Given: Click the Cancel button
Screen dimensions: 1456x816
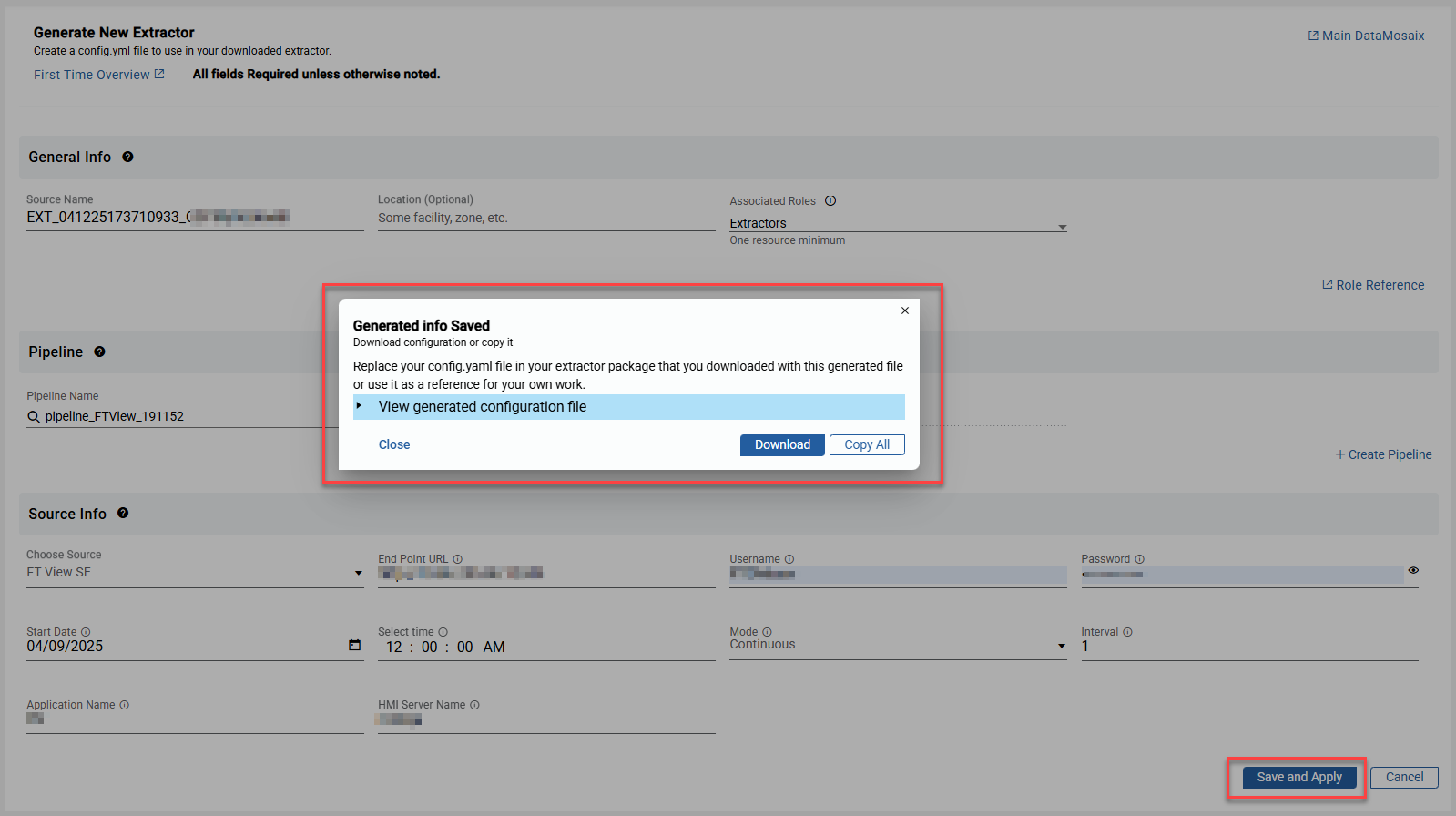Looking at the screenshot, I should point(1404,777).
